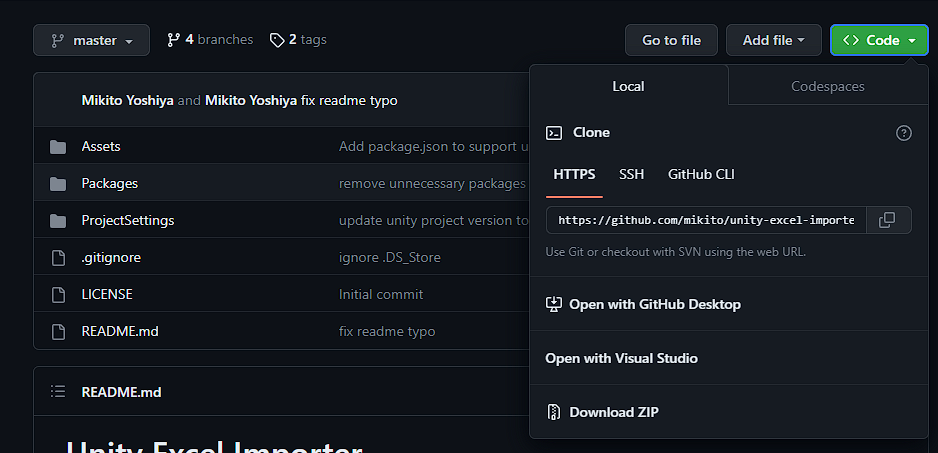Open the Assets folder
This screenshot has width=938, height=453.
coord(101,146)
